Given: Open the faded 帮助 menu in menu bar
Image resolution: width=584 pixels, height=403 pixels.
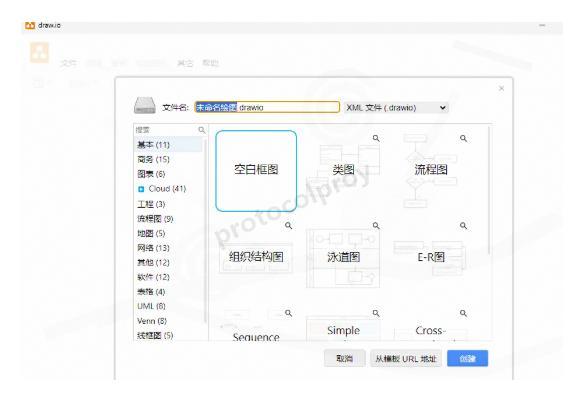Looking at the screenshot, I should pos(210,63).
